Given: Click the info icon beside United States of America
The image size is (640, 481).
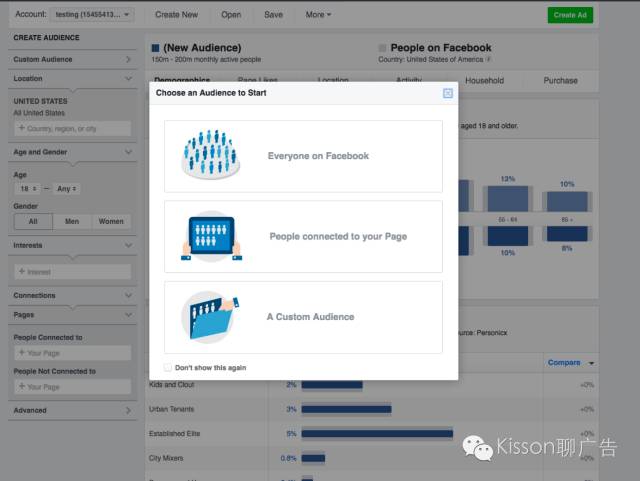Looking at the screenshot, I should pos(488,60).
